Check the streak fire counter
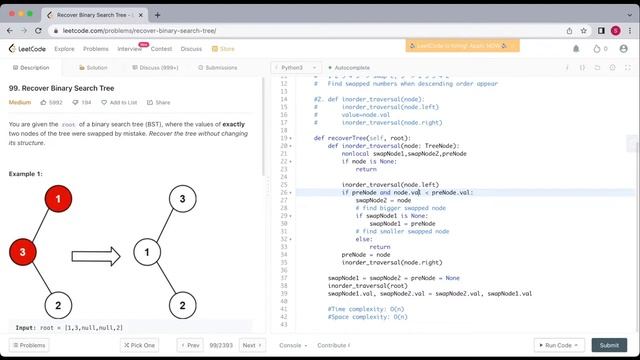 tap(600, 49)
